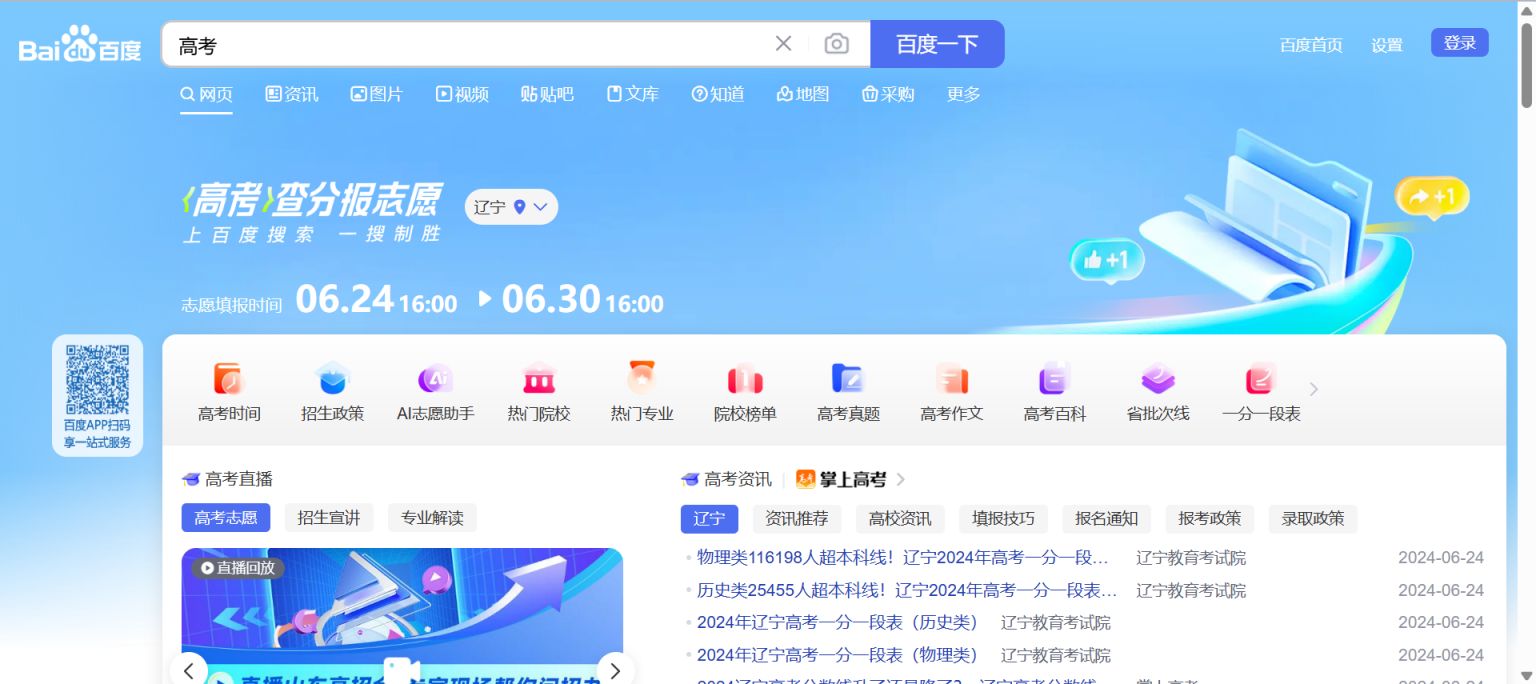This screenshot has width=1536, height=684.
Task: Select the 辽宁 news tab
Action: tap(709, 519)
